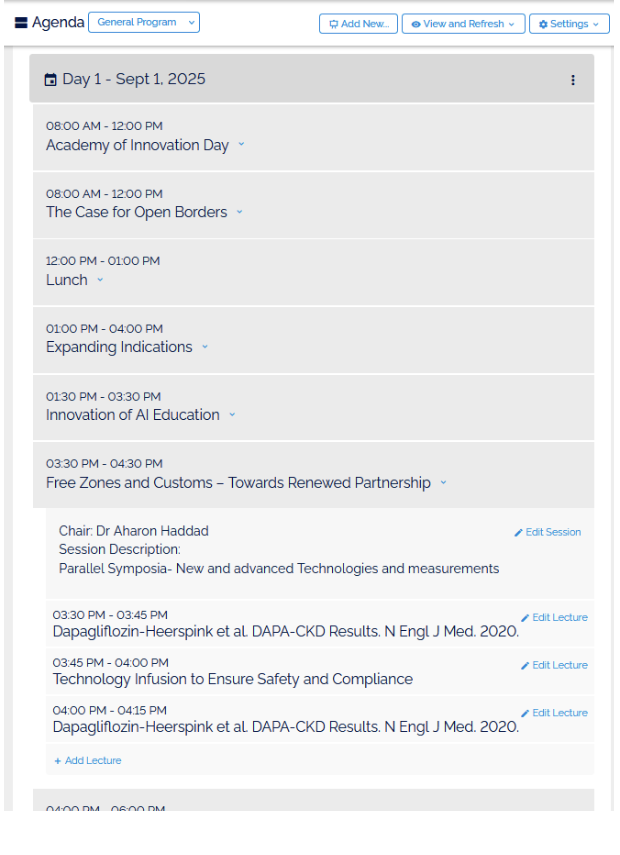Viewport: 620px width, 855px height.
Task: Click the calendar icon beside Day 1
Action: [x=51, y=80]
